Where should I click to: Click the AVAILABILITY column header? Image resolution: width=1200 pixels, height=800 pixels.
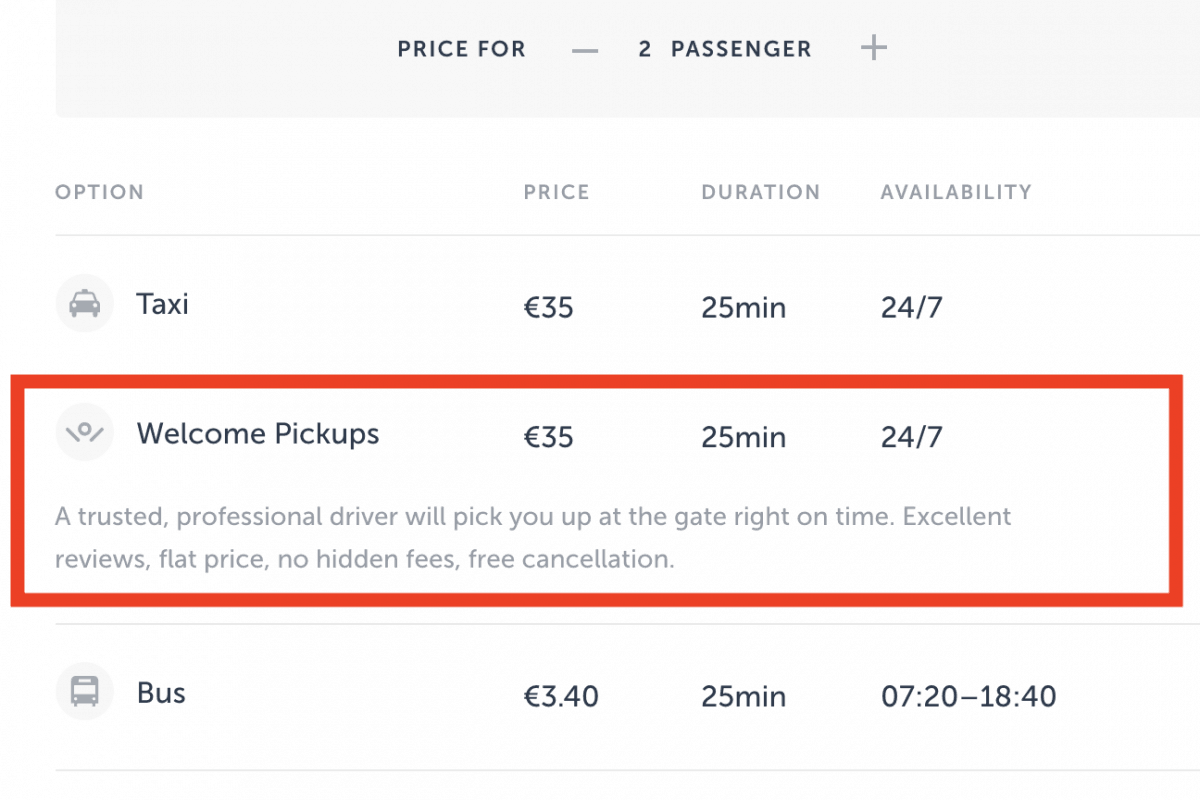[955, 192]
